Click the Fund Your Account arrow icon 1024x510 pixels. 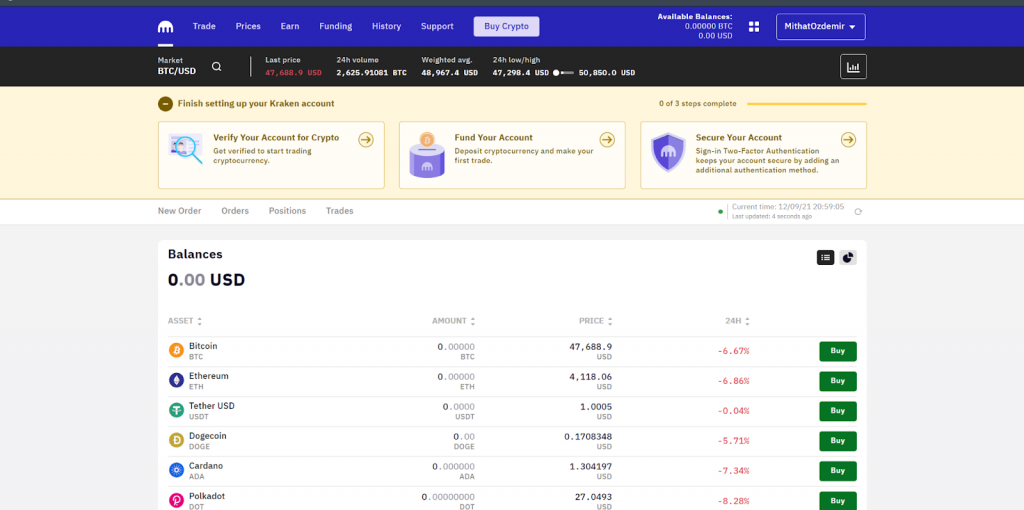point(607,140)
